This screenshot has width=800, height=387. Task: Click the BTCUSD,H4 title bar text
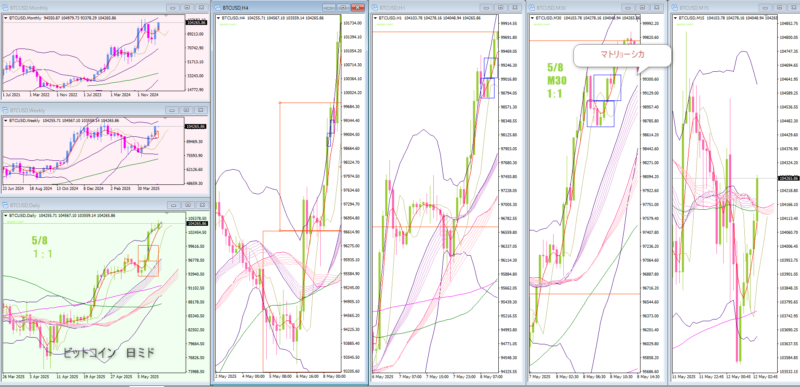(x=236, y=8)
